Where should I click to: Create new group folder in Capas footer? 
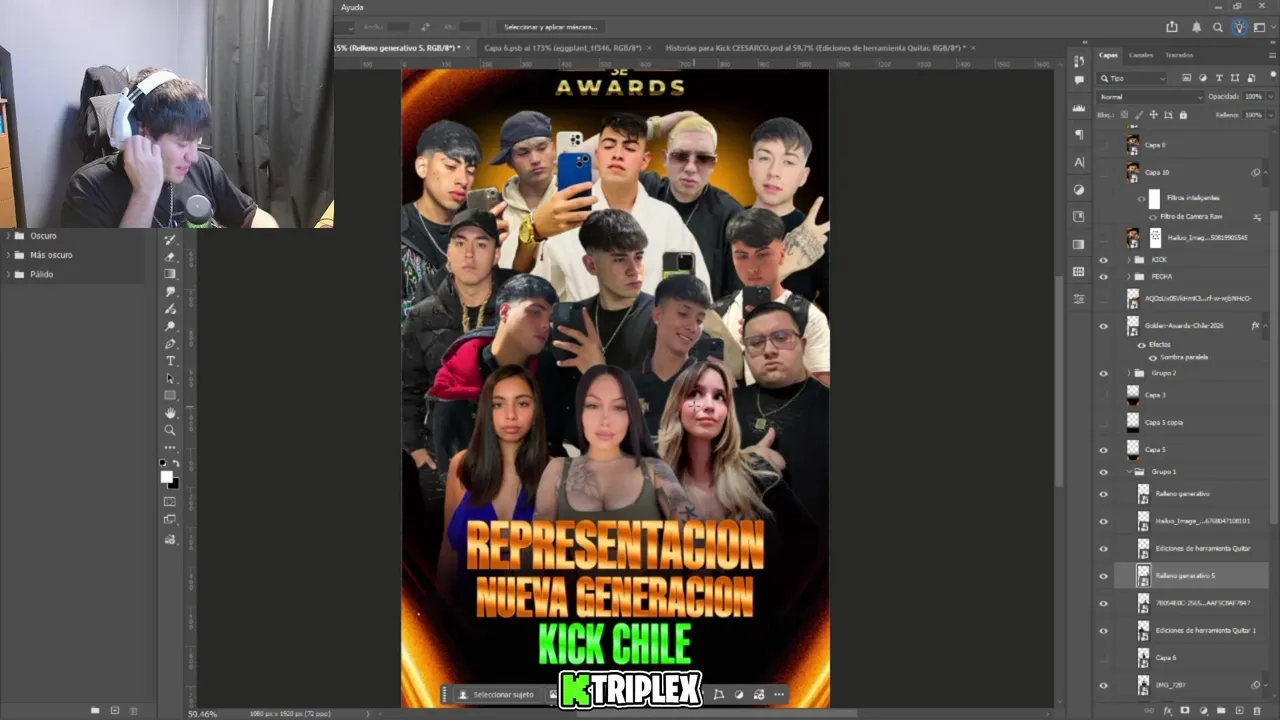(x=1221, y=710)
